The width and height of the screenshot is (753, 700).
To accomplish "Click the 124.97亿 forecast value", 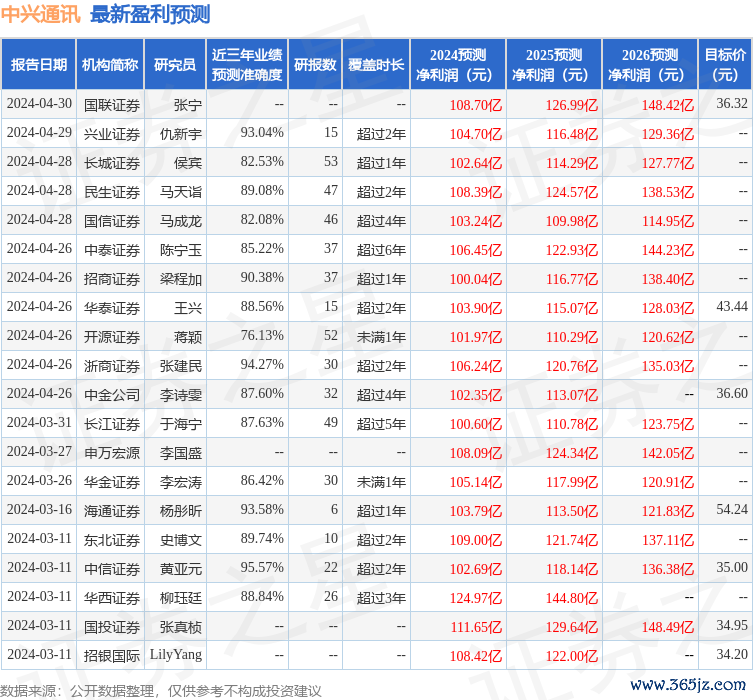I will tap(474, 598).
